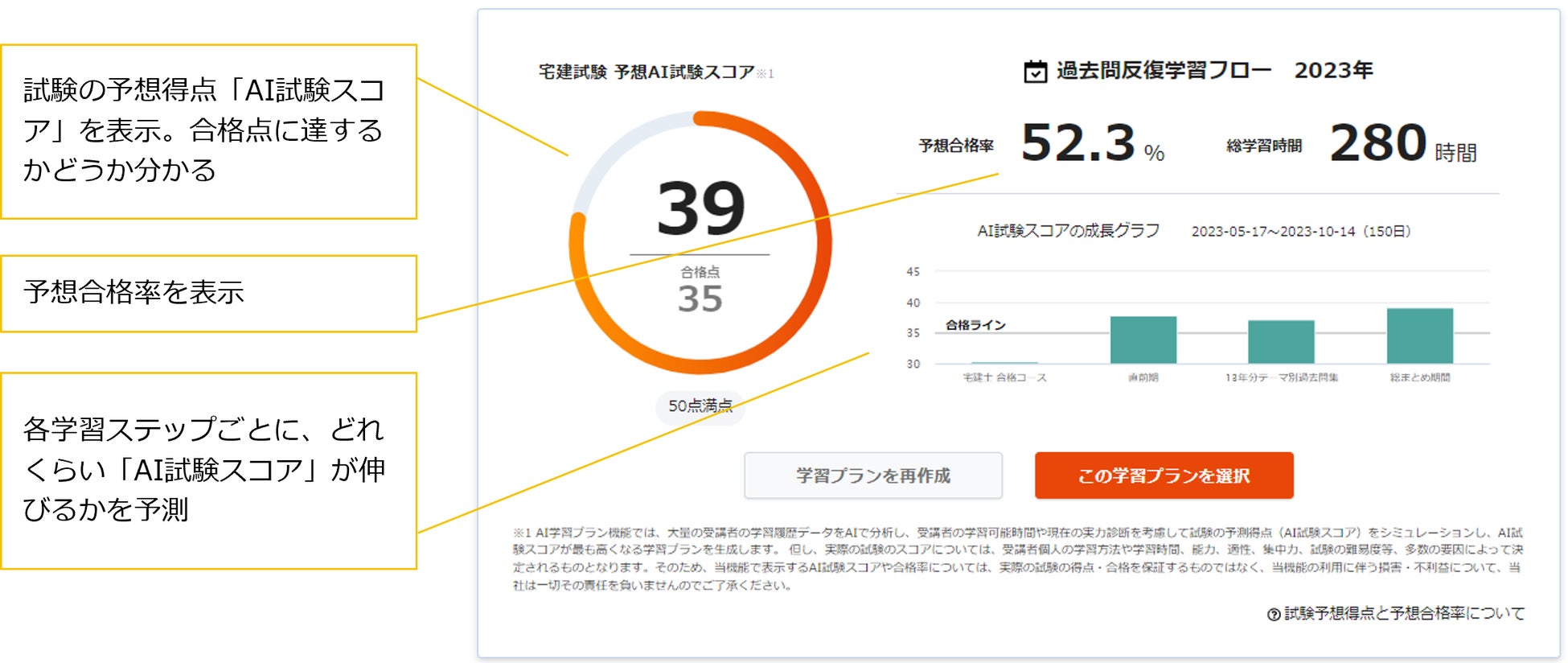Click the 合格点 label inside the gauge
The height and width of the screenshot is (663, 1568).
coord(700,272)
